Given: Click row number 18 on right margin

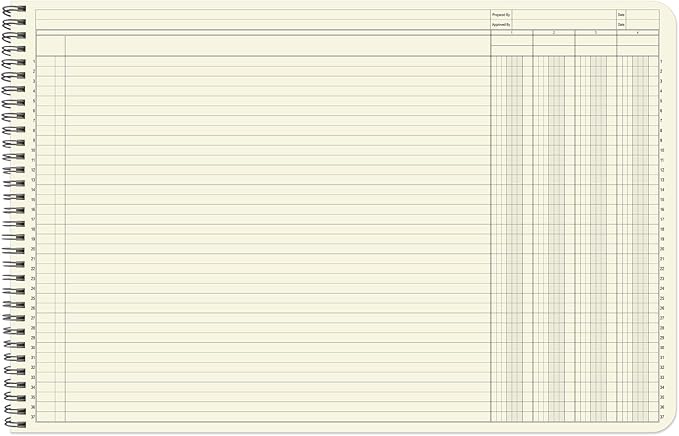Looking at the screenshot, I should click(x=662, y=229).
